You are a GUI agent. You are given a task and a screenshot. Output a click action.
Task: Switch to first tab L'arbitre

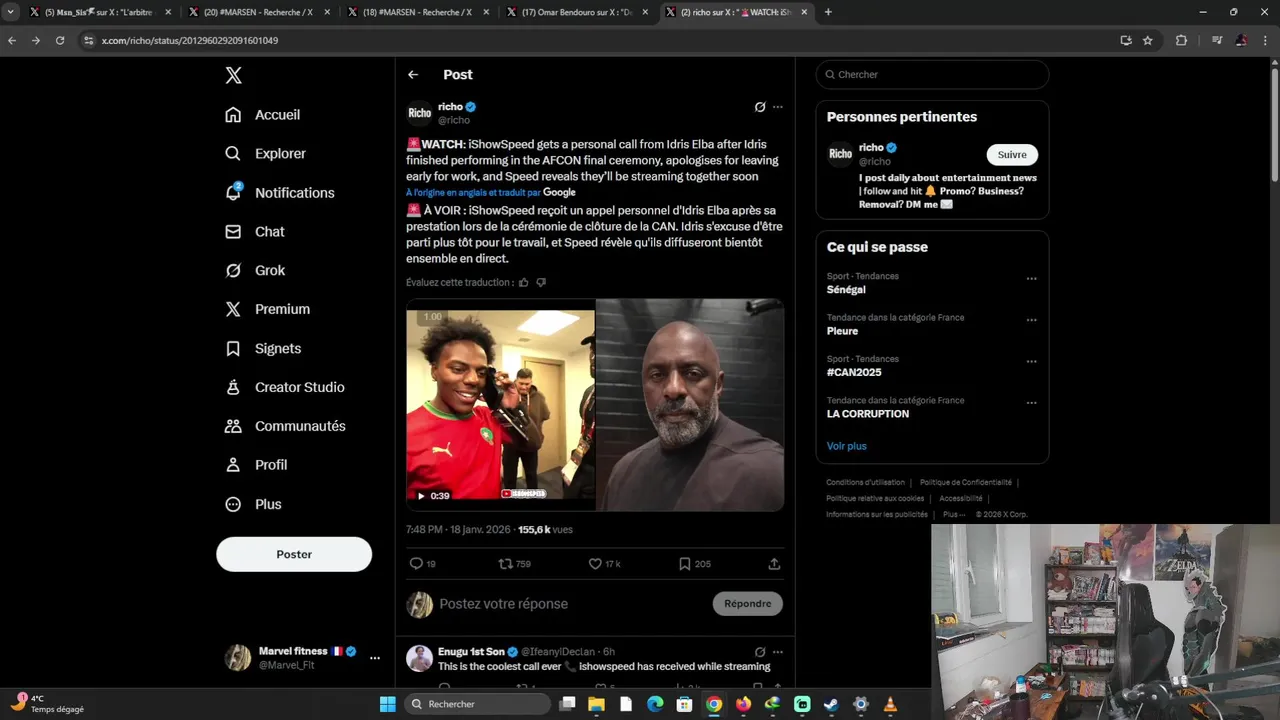pyautogui.click(x=99, y=12)
